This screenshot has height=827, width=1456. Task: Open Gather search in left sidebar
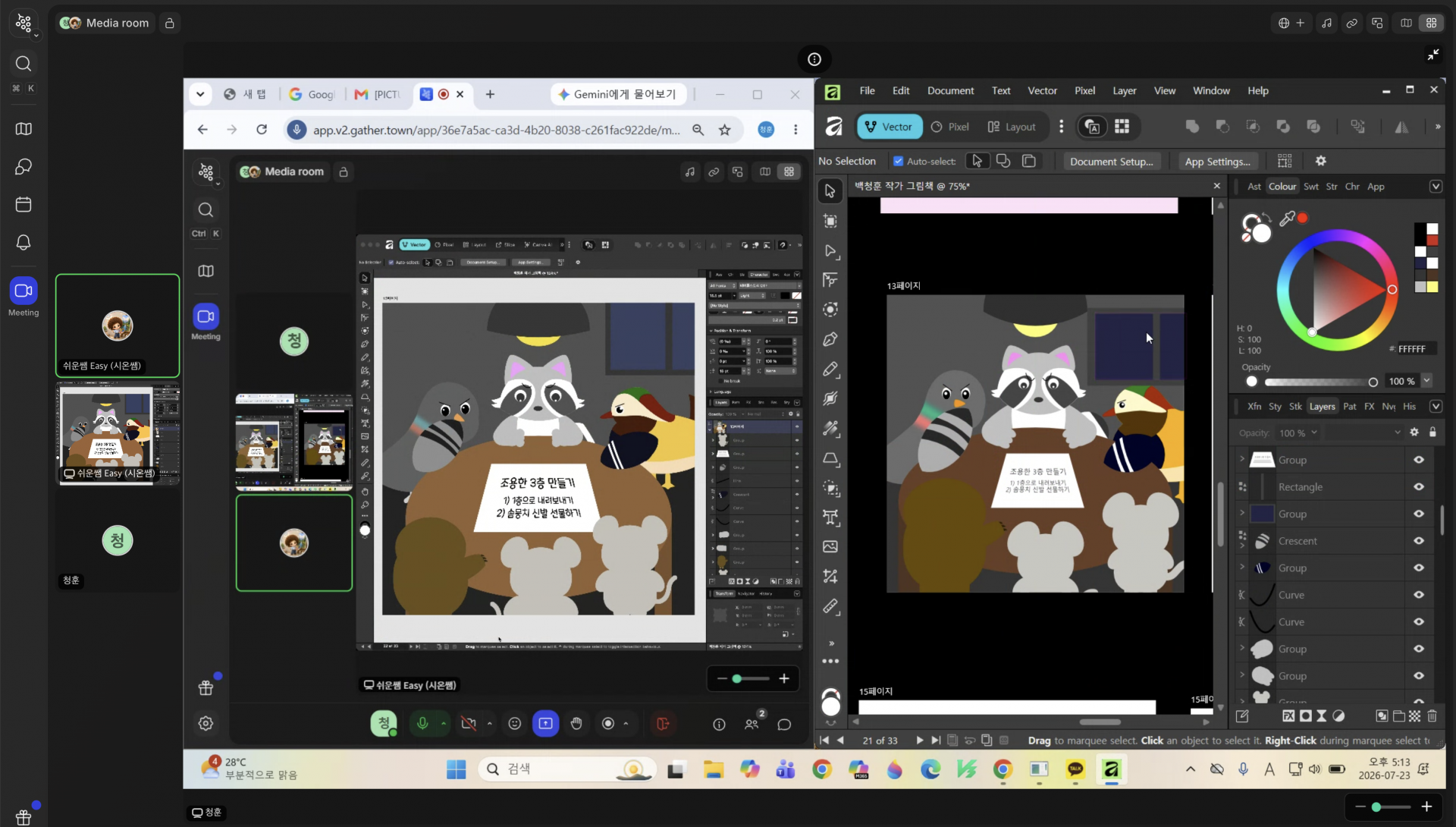point(24,64)
